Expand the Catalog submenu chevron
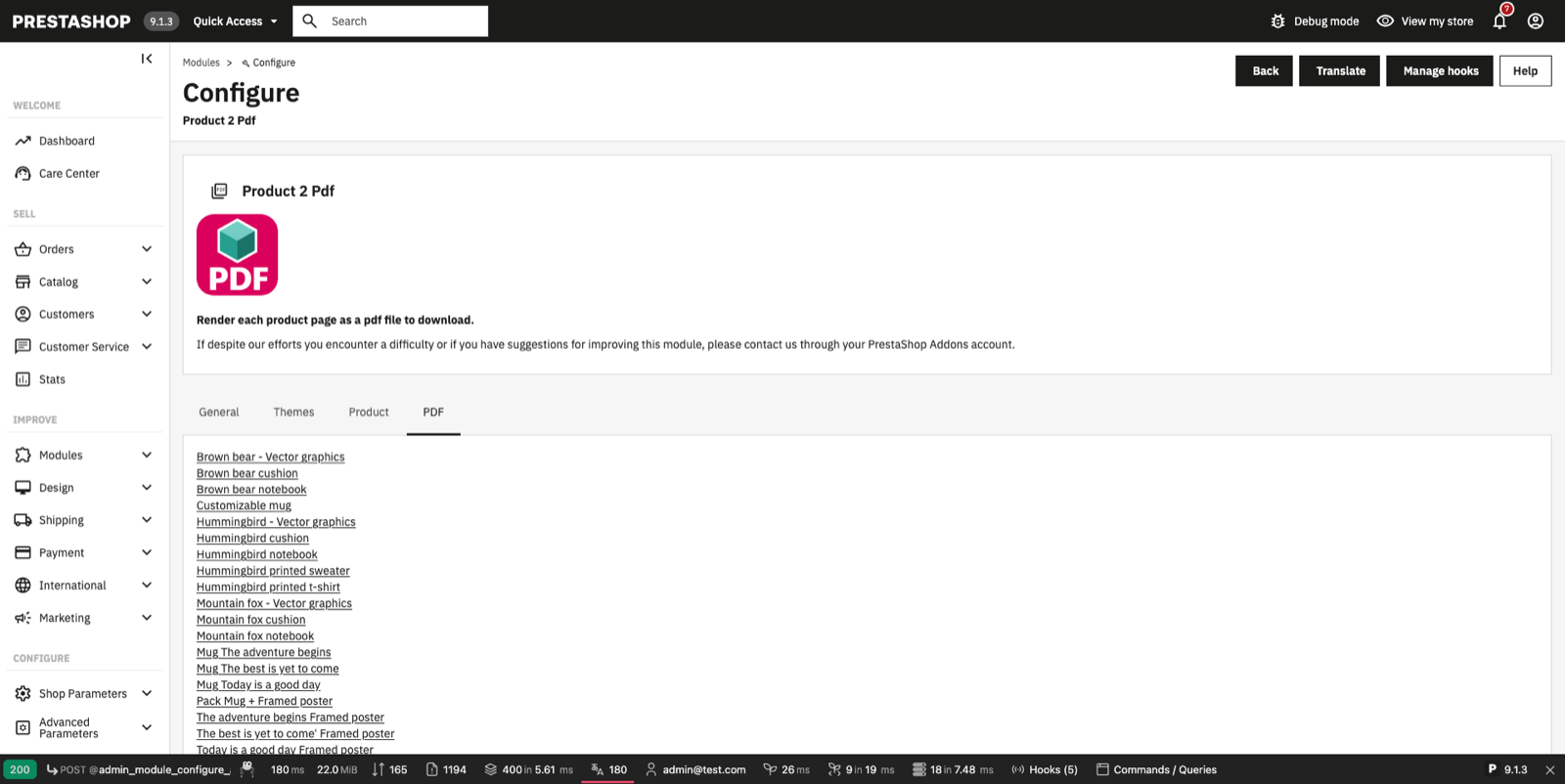The width and height of the screenshot is (1565, 784). (147, 282)
